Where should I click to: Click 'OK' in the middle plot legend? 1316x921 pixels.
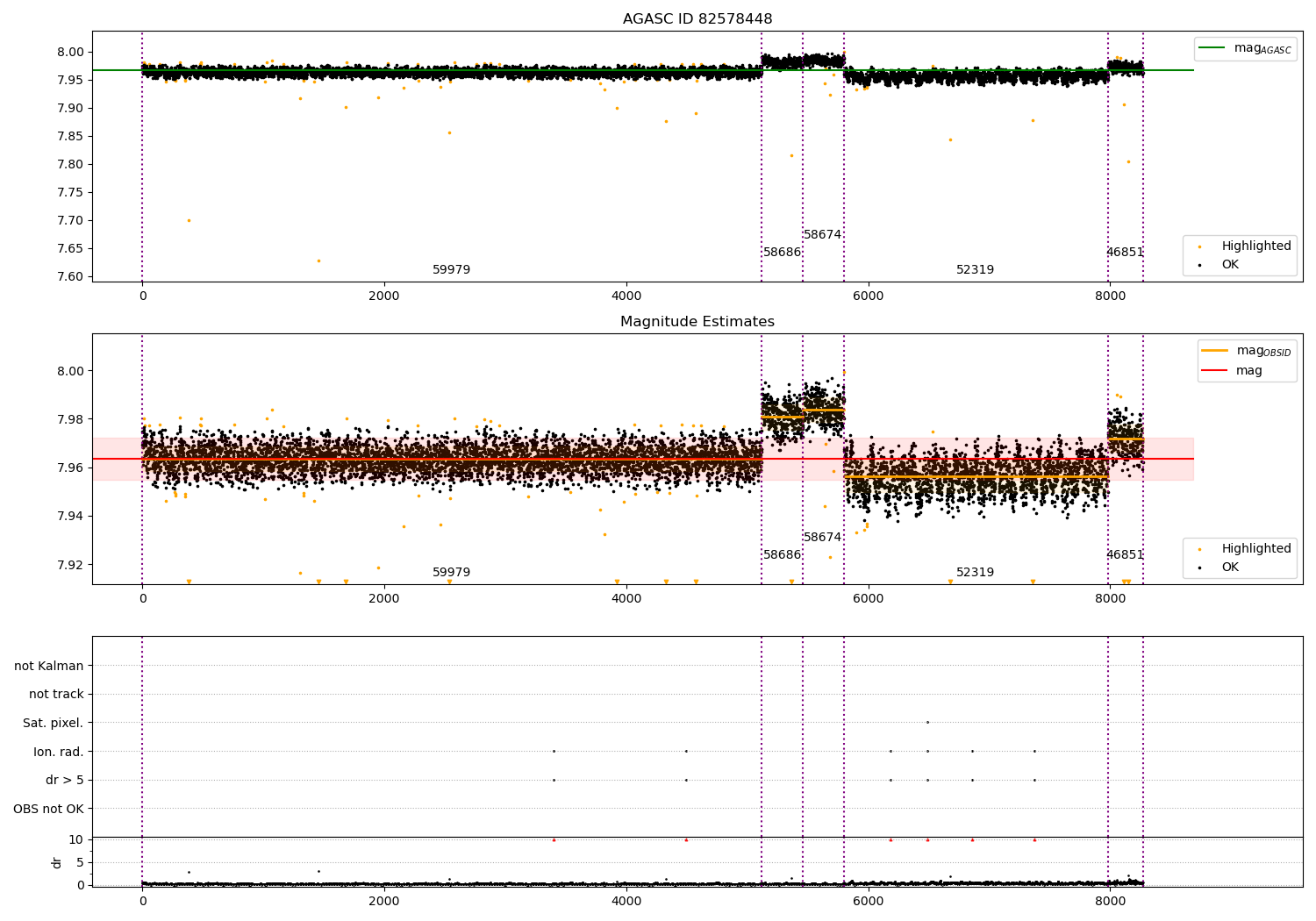click(1219, 567)
